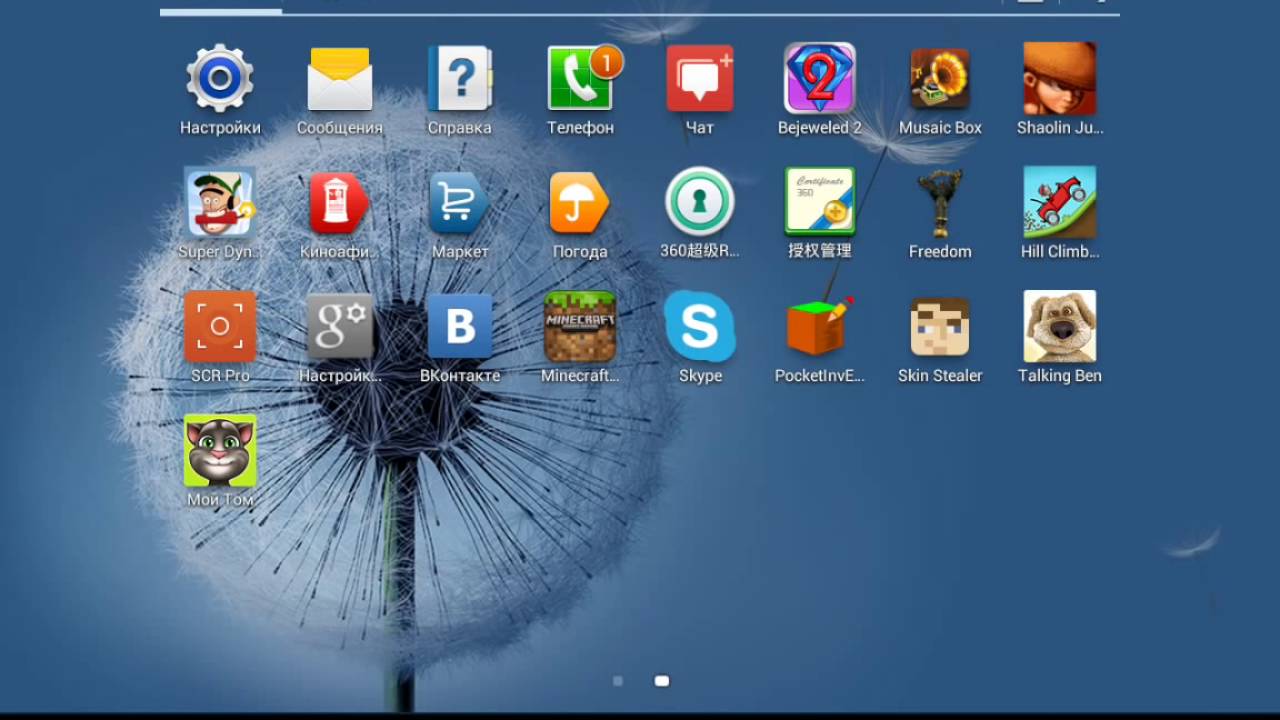Open the Musaic Box game
The height and width of the screenshot is (720, 1280).
(x=940, y=78)
